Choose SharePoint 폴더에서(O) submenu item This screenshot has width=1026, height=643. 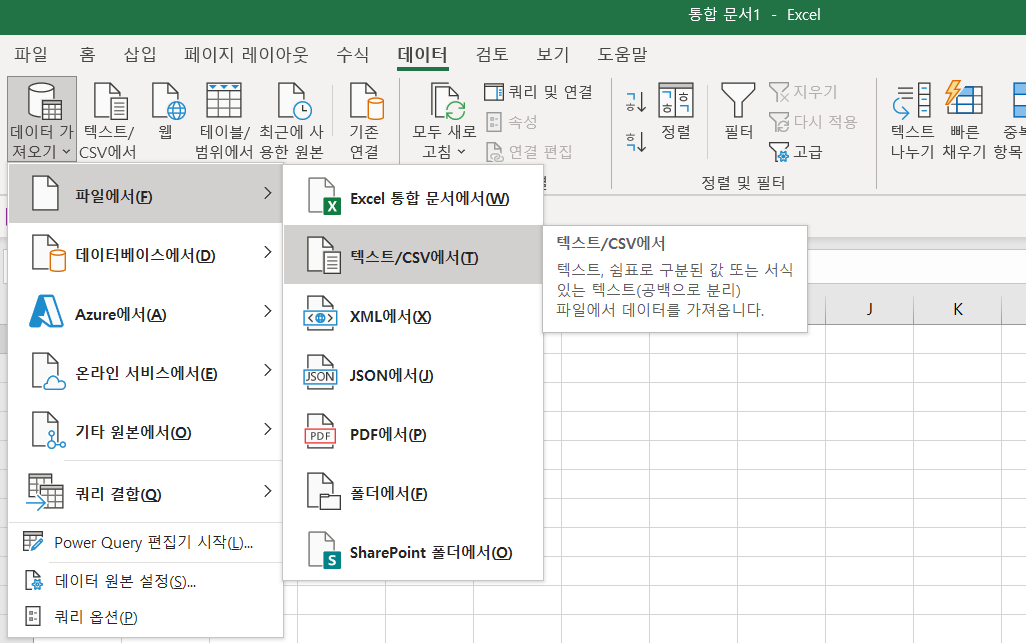point(414,551)
